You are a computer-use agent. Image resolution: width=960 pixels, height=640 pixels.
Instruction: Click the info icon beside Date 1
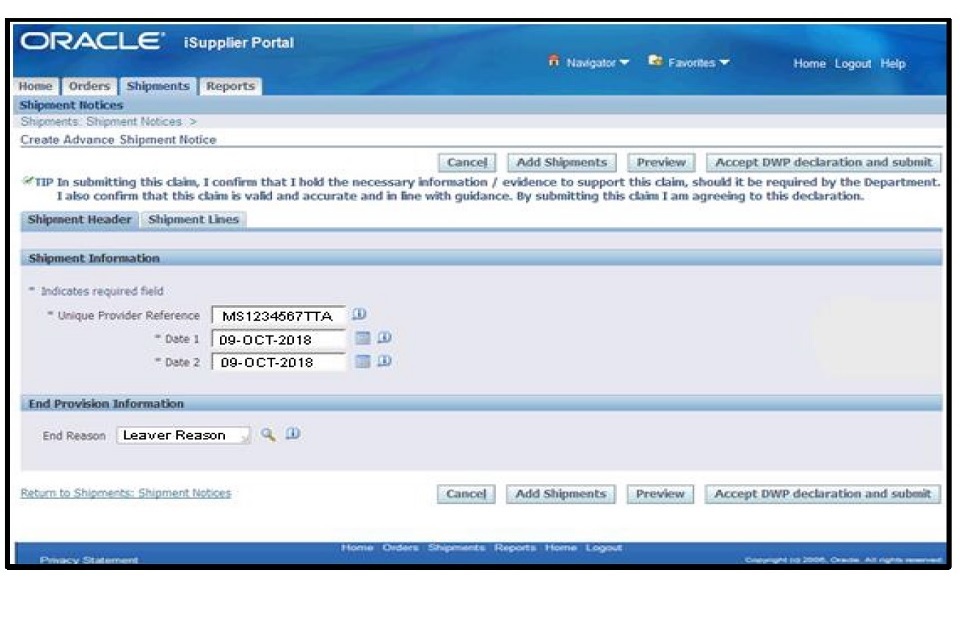coord(383,339)
